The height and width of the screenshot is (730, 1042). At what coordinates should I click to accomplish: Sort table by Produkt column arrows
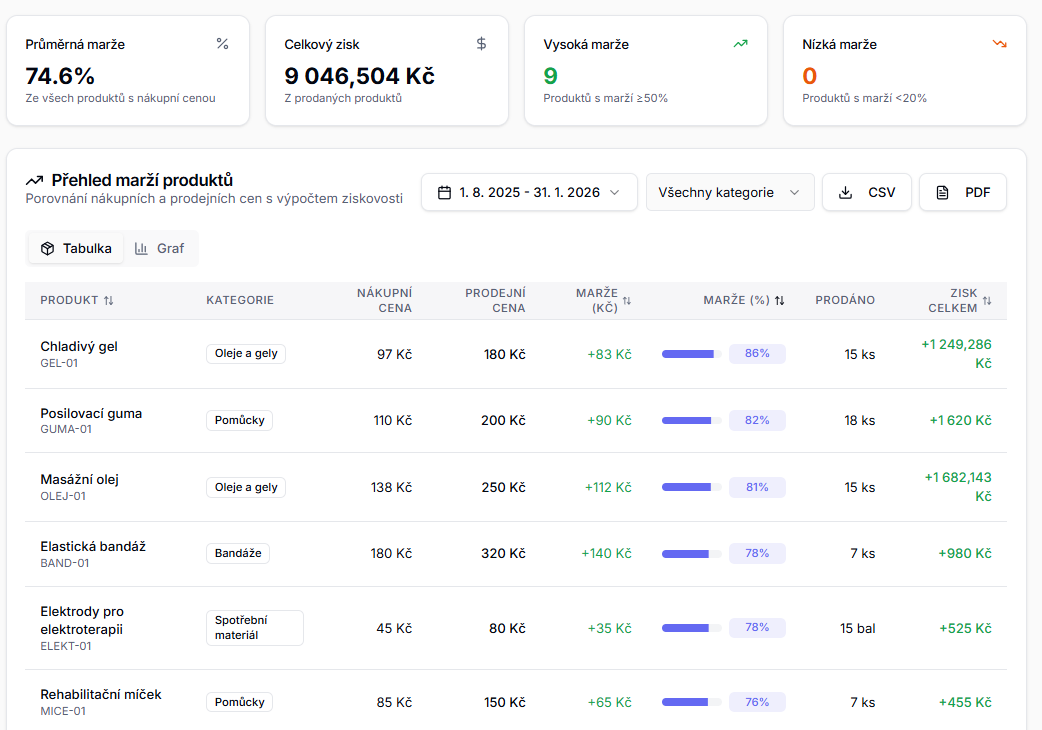(109, 301)
